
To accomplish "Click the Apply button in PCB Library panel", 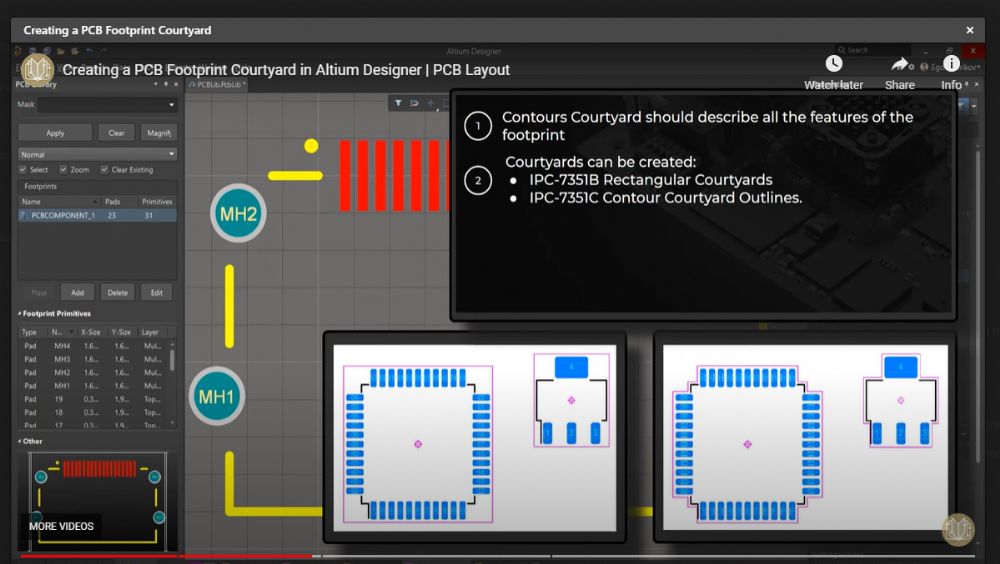I will point(55,133).
